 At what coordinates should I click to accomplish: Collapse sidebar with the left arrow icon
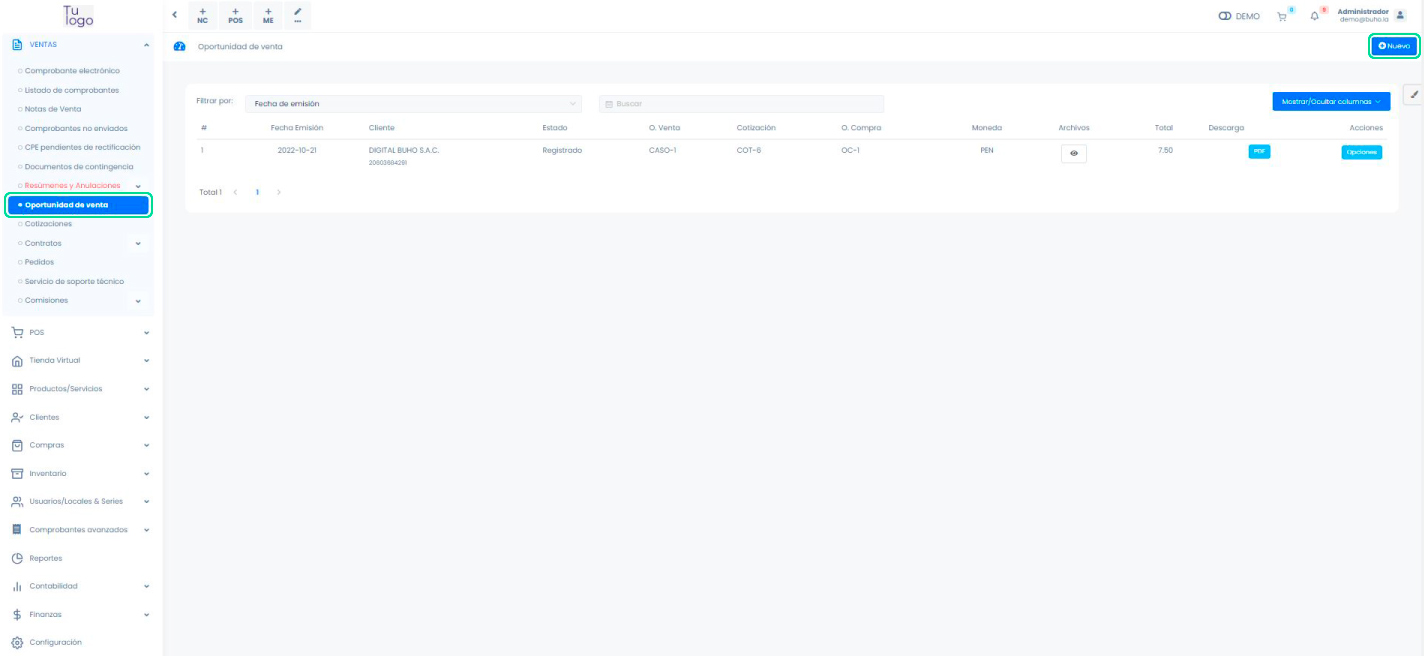click(x=175, y=15)
